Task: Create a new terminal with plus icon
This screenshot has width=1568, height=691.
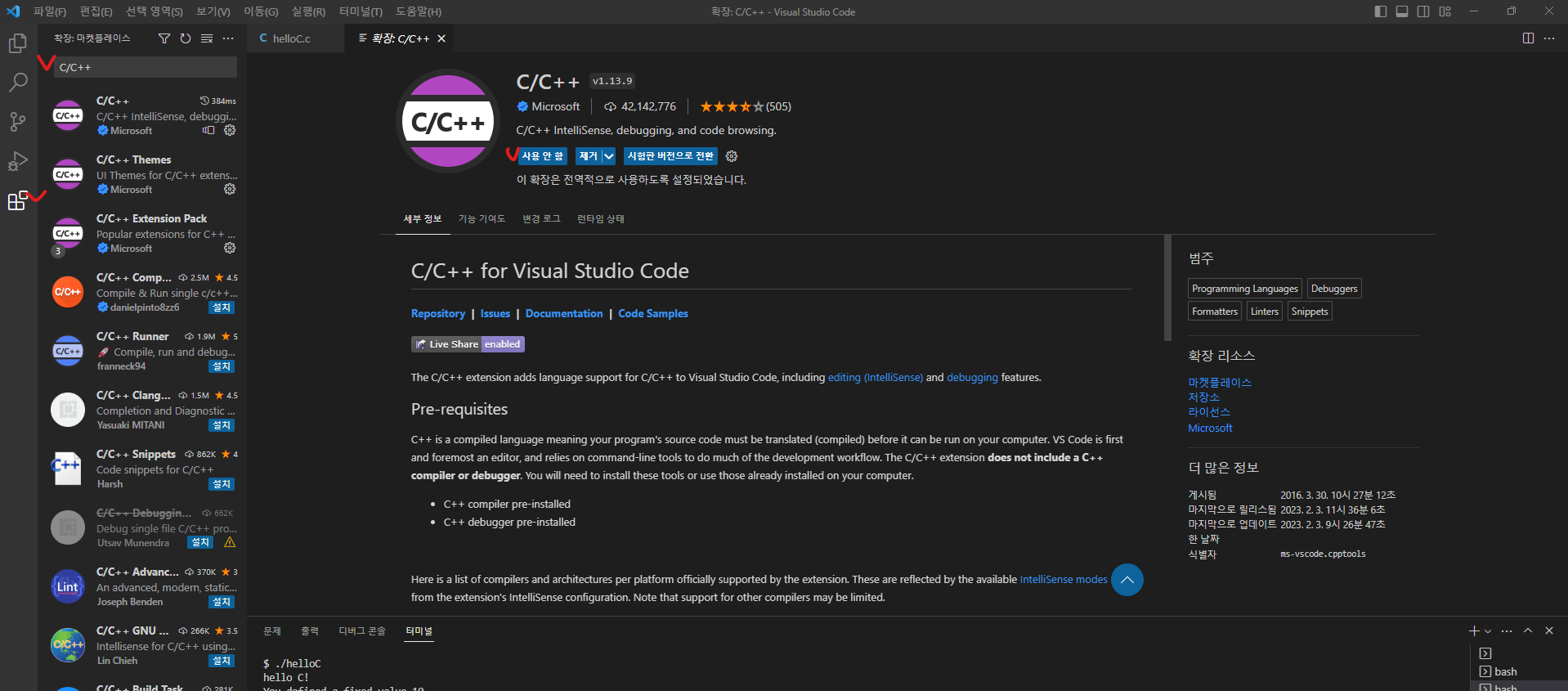Action: click(1474, 630)
